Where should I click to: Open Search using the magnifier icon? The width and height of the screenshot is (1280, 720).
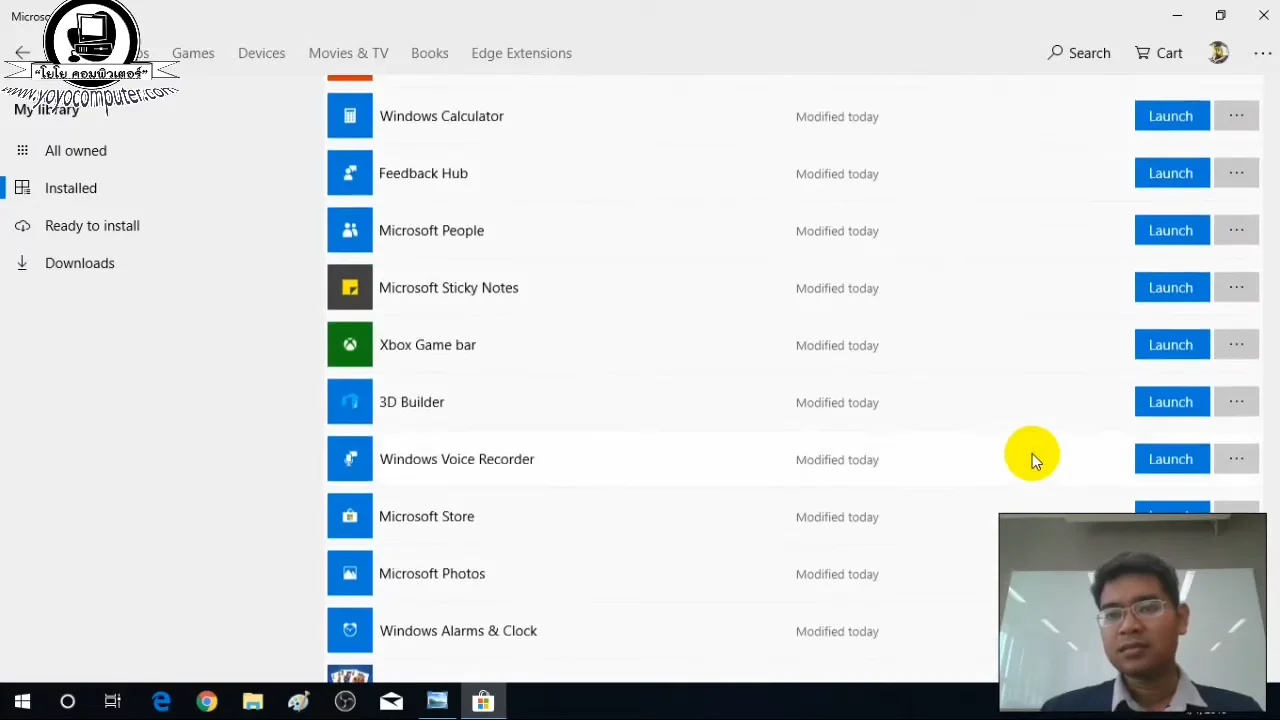point(1079,53)
